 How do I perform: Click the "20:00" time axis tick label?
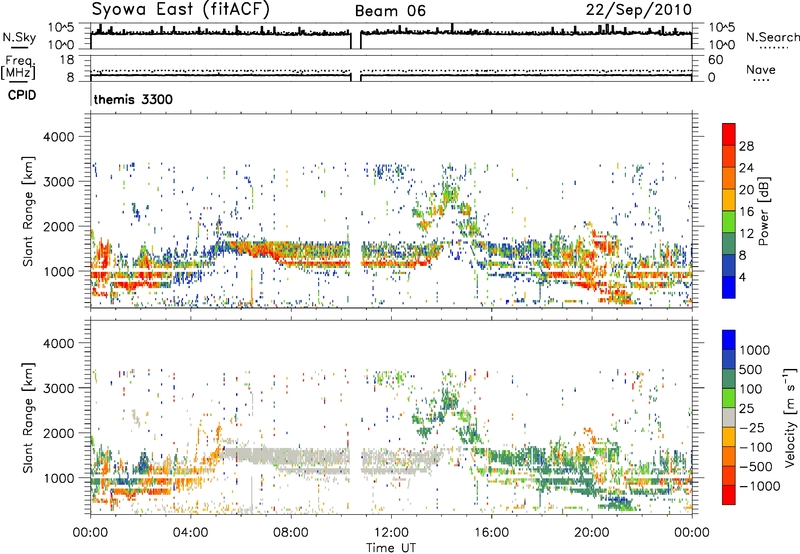pos(591,533)
